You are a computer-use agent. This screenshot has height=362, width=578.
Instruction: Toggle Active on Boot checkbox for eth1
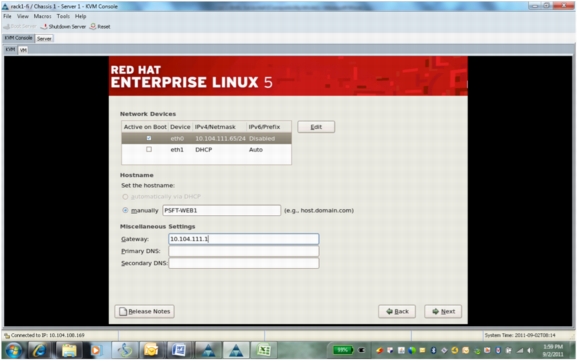tap(149, 149)
